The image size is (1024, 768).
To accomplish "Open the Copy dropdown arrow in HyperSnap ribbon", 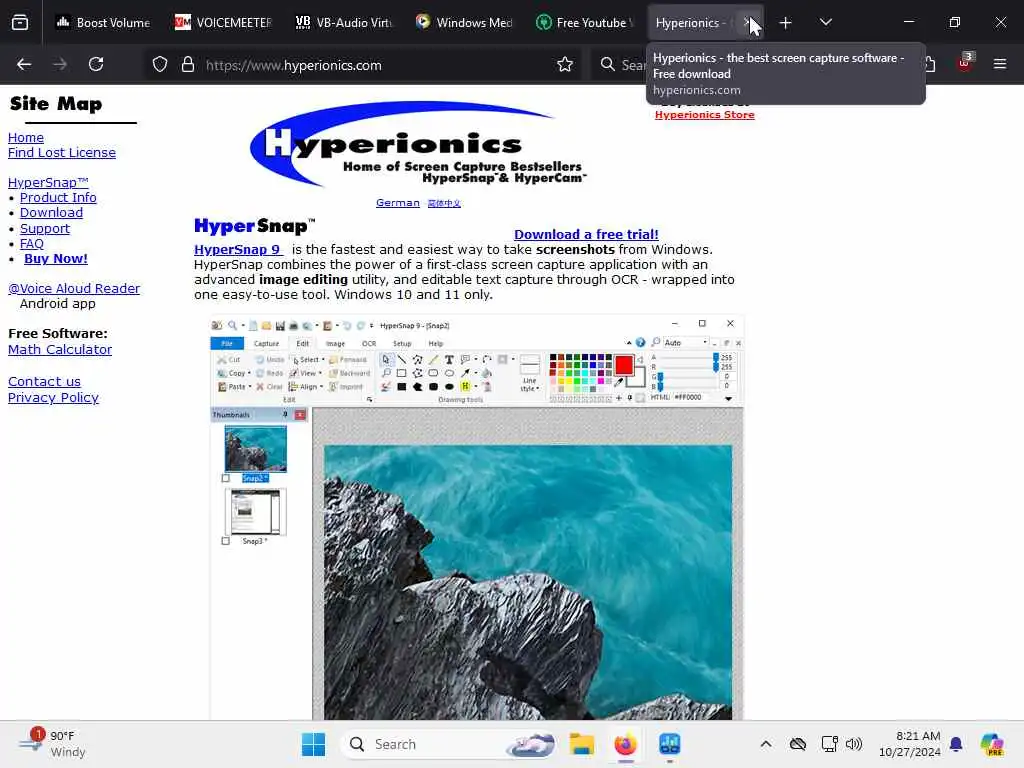I will coord(249,374).
